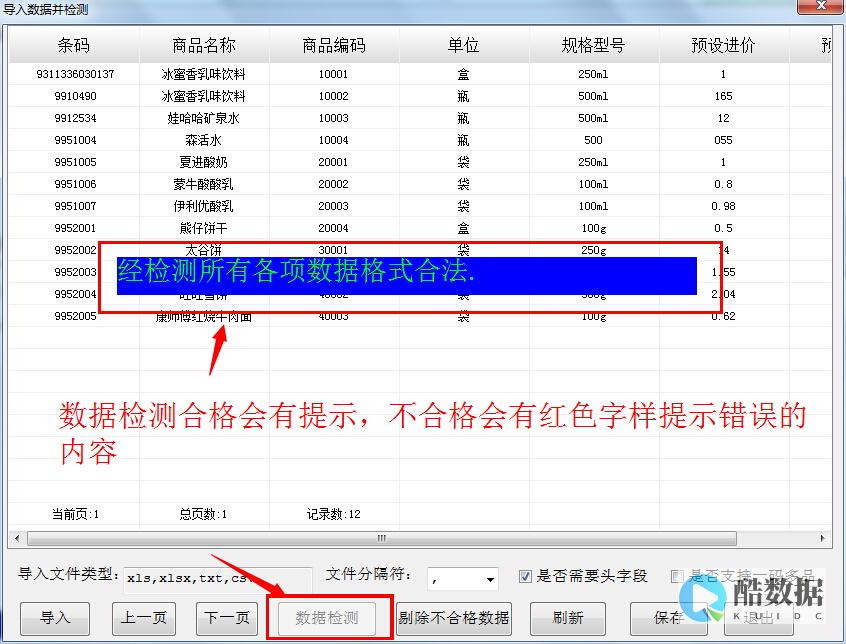Image resolution: width=846 pixels, height=644 pixels.
Task: Select barcode cell 9951004
Action: (75, 140)
